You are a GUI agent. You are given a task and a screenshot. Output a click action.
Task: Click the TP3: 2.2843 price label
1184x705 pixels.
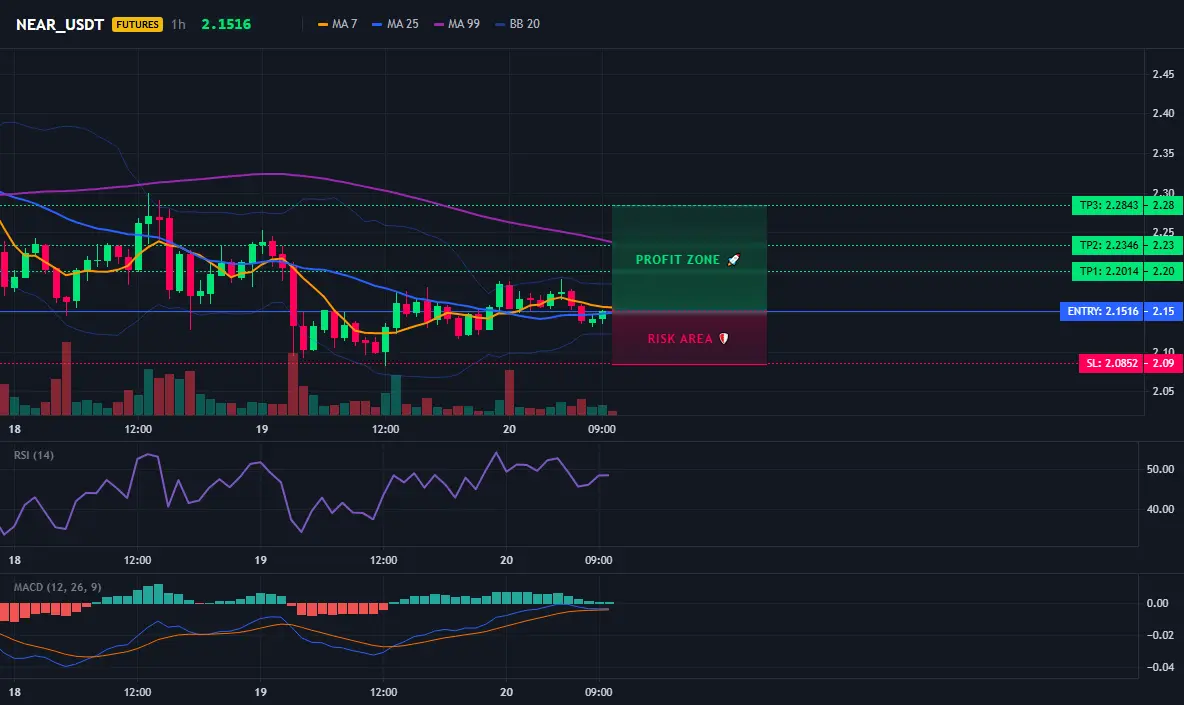coord(1108,205)
